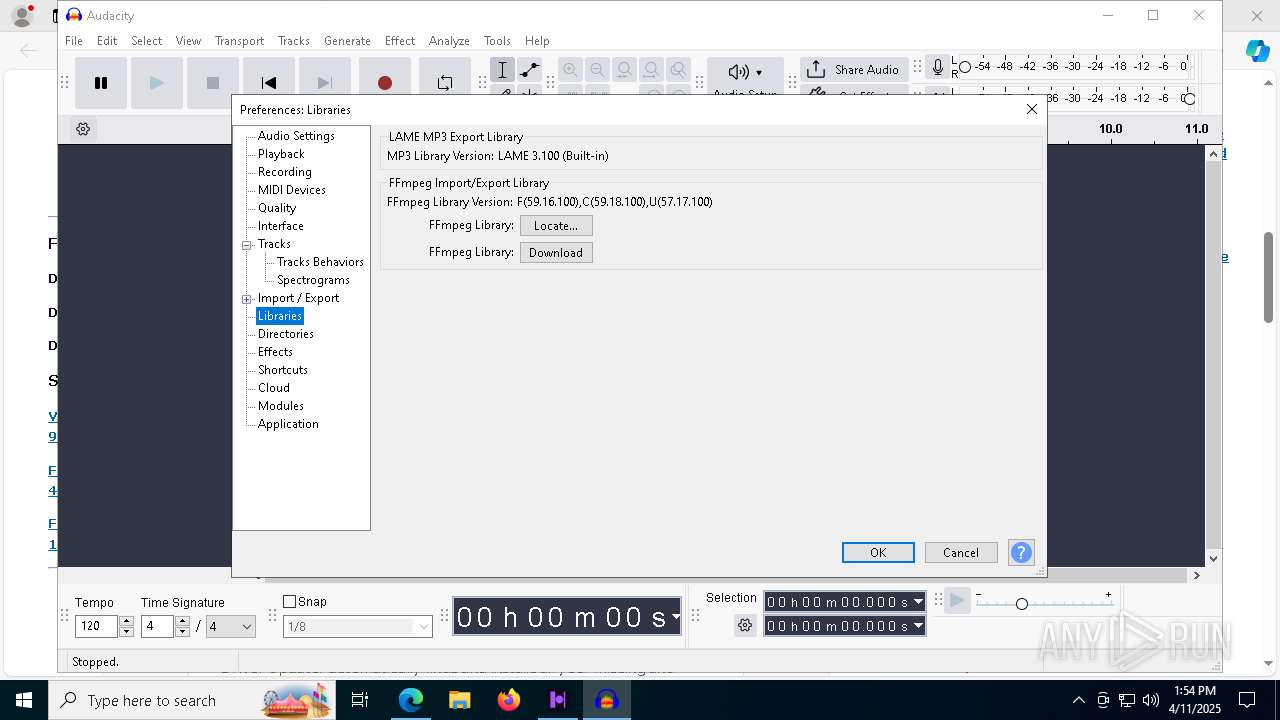
Task: Enable the Snap checkbox
Action: 290,602
